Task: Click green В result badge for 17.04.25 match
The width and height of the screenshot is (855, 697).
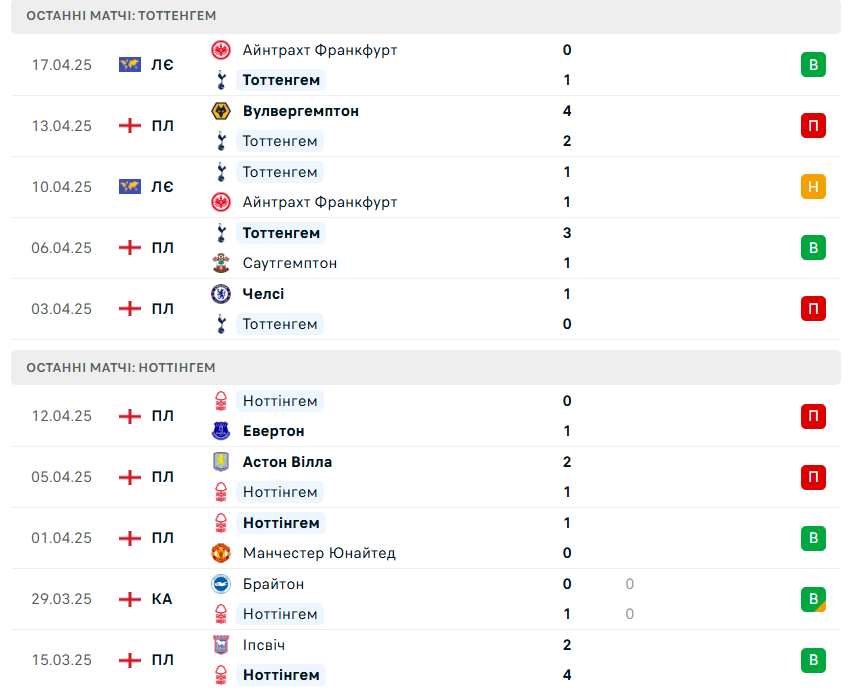Action: point(813,65)
